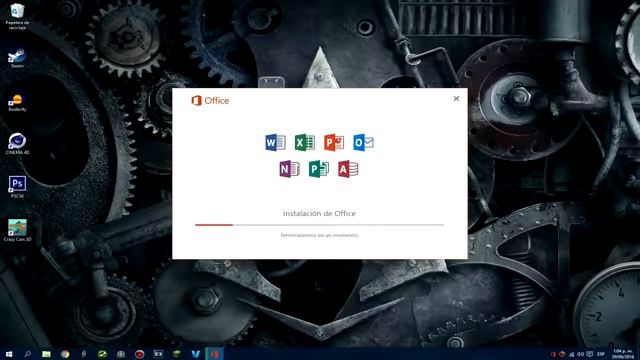Viewport: 640px width, 360px height.
Task: Click the OneNote icon in Office installer
Action: (x=289, y=169)
